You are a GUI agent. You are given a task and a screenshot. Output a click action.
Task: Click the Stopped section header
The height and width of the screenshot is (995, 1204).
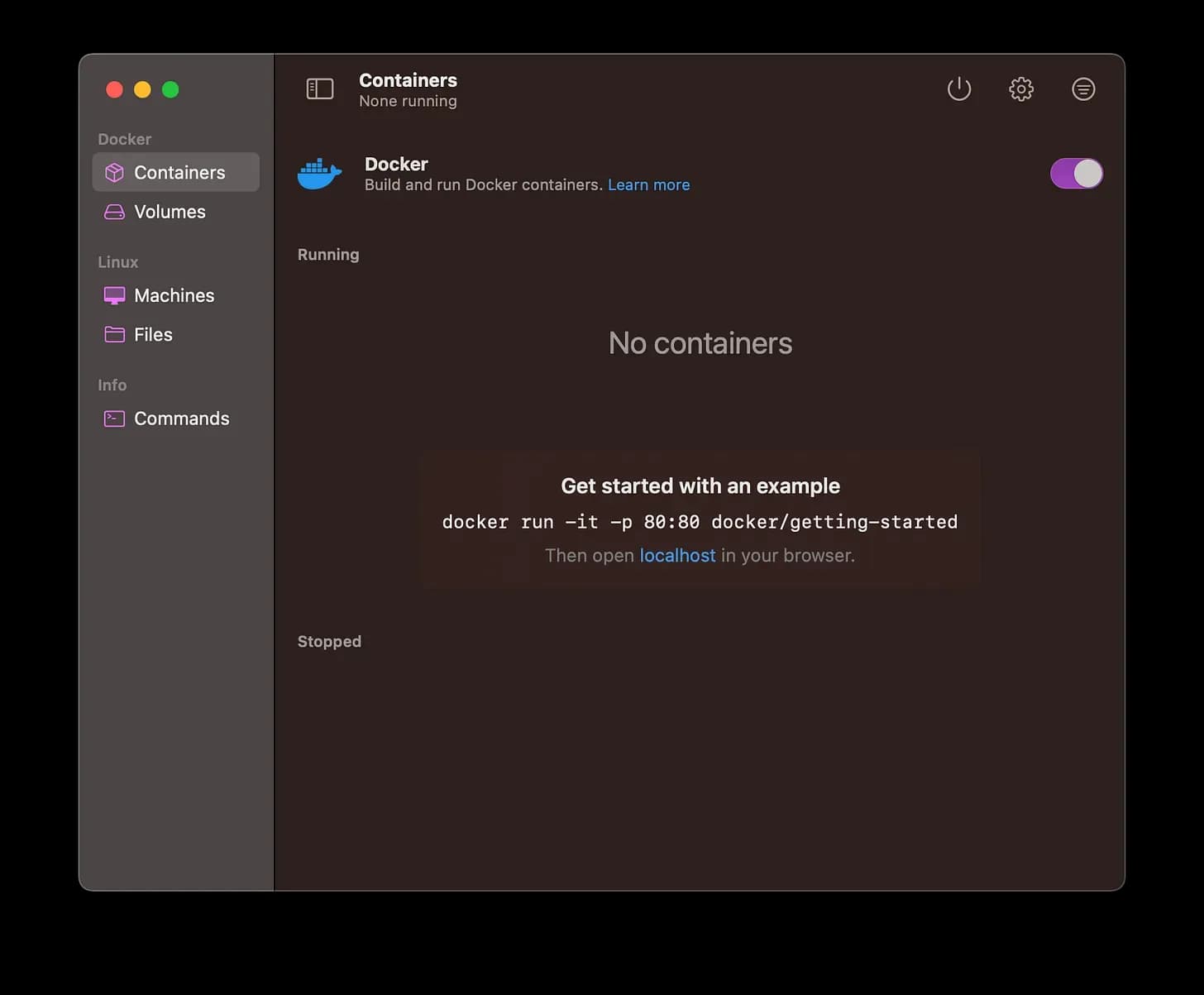(329, 642)
